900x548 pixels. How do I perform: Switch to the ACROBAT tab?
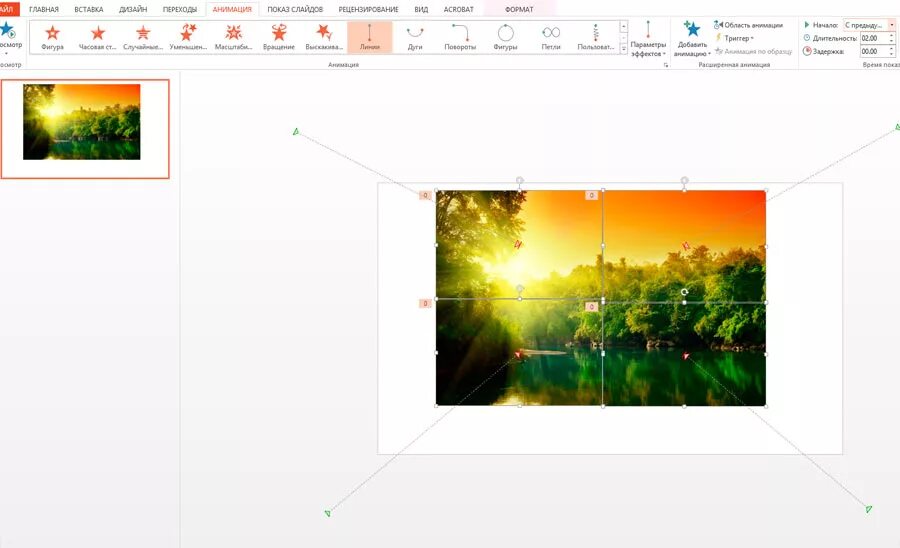click(459, 10)
